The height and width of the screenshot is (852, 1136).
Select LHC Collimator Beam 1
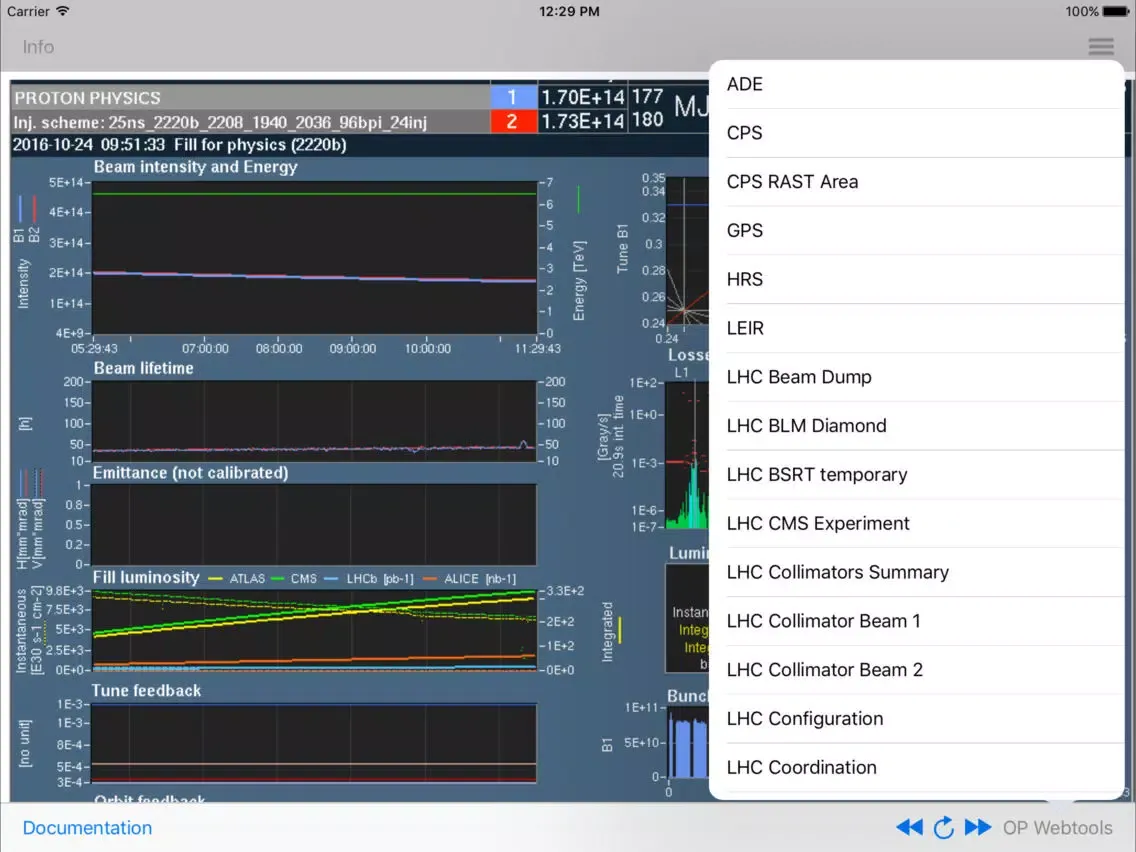coord(916,621)
